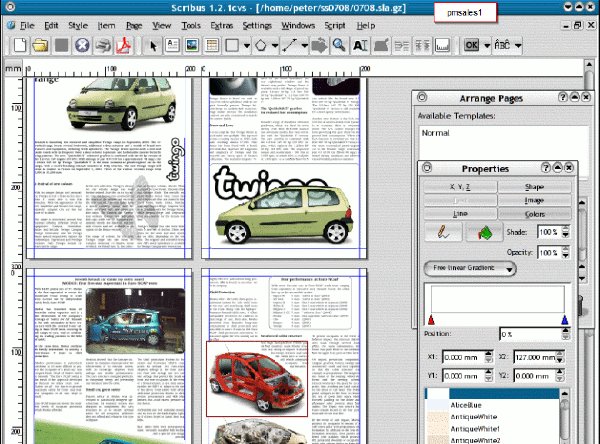This screenshot has width=600, height=444.
Task: Select the arrow pointer tool
Action: click(x=153, y=45)
